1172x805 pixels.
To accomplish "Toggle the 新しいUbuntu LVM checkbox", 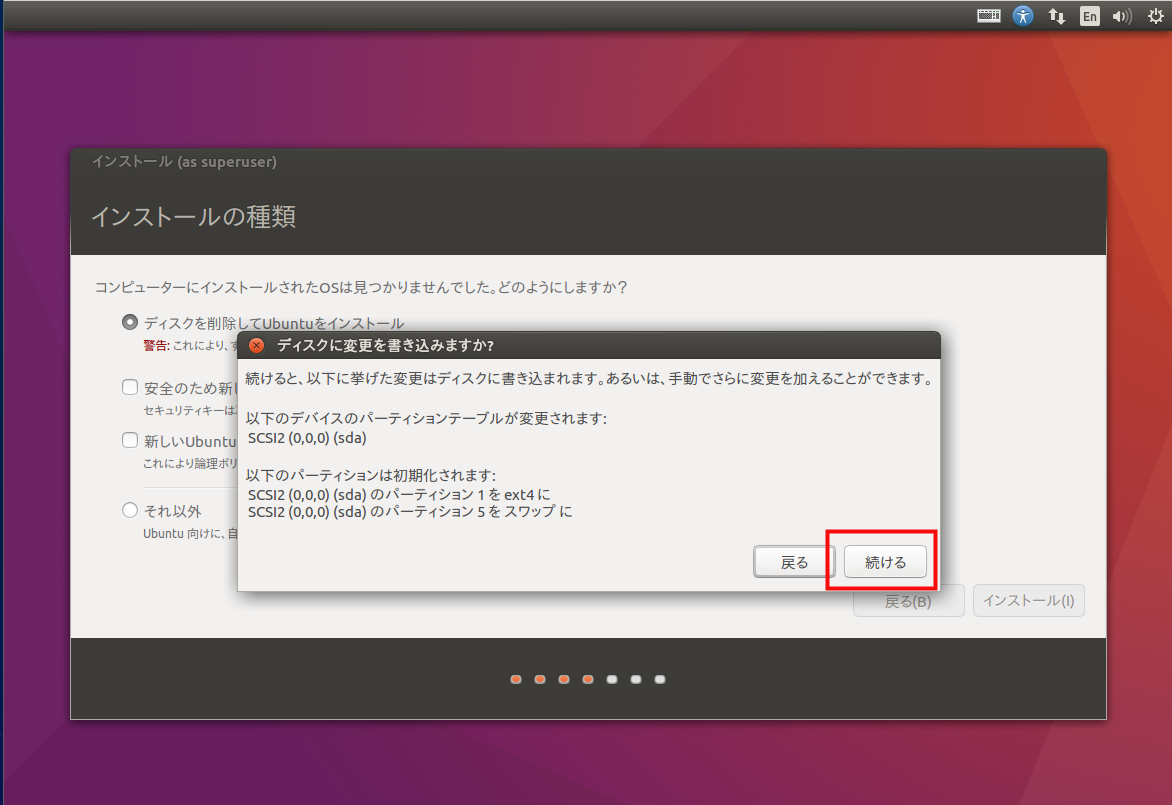I will pos(129,440).
